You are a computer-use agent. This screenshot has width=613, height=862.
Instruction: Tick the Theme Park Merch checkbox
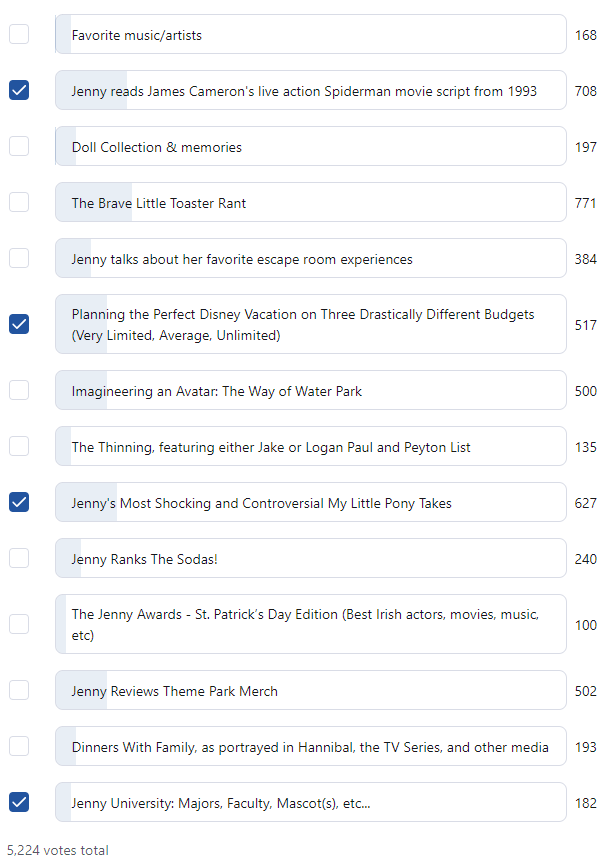pos(19,690)
